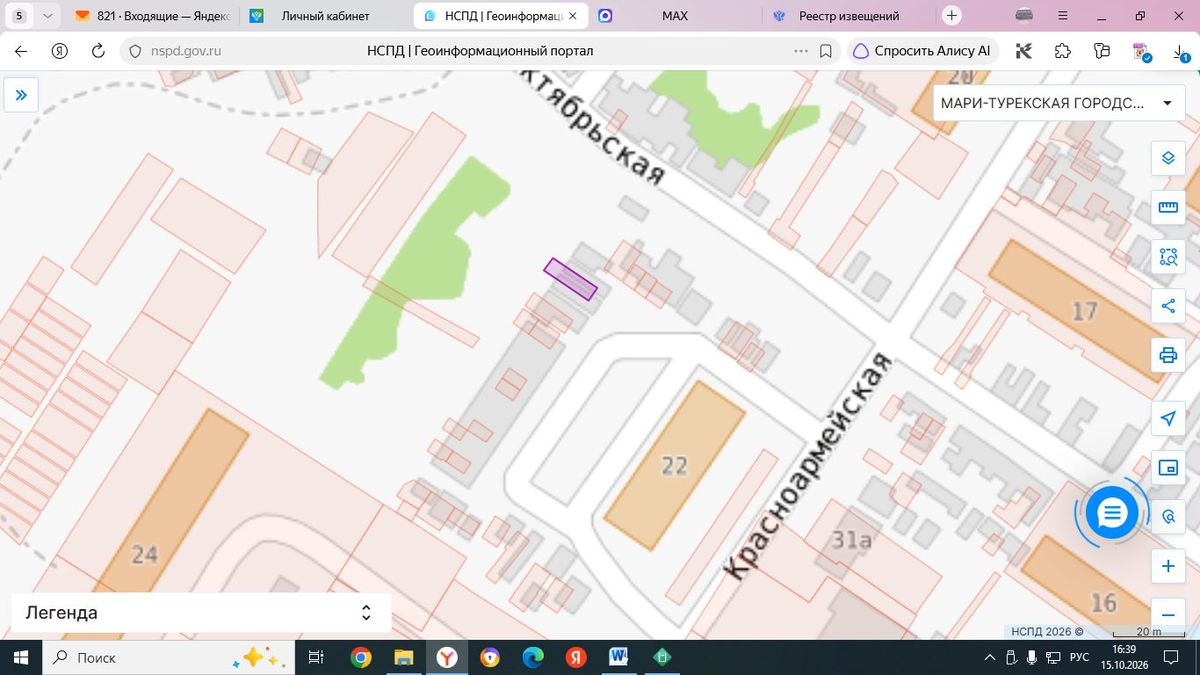This screenshot has width=1200, height=675.
Task: Open page options three-dots menu
Action: (801, 51)
